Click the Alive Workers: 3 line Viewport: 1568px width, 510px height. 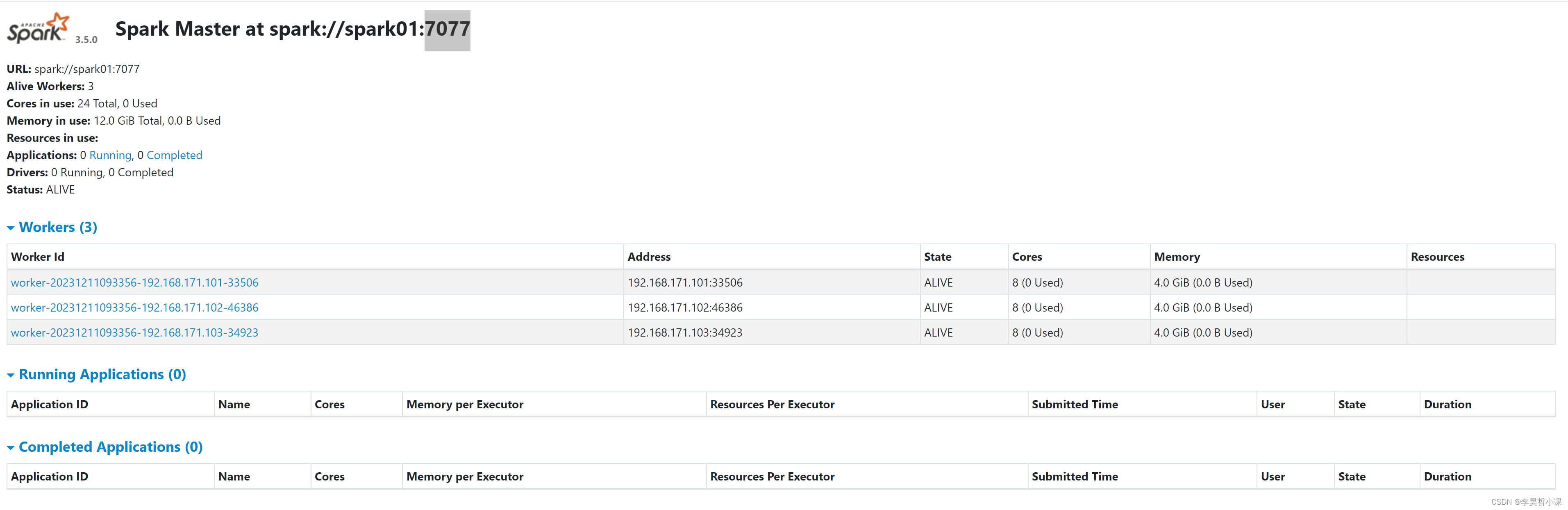click(x=50, y=86)
